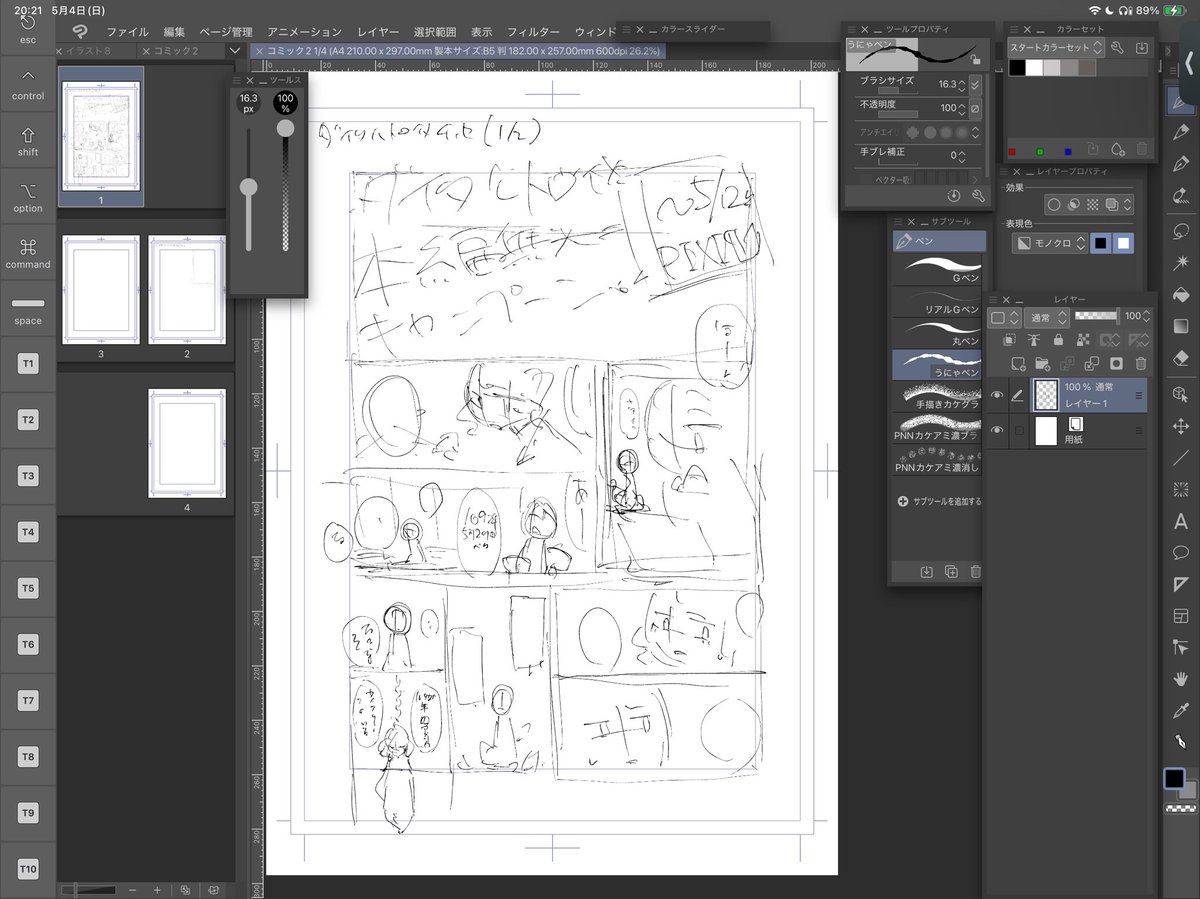Image resolution: width=1200 pixels, height=899 pixels.
Task: Duplicate the sub tool icon
Action: coord(951,572)
